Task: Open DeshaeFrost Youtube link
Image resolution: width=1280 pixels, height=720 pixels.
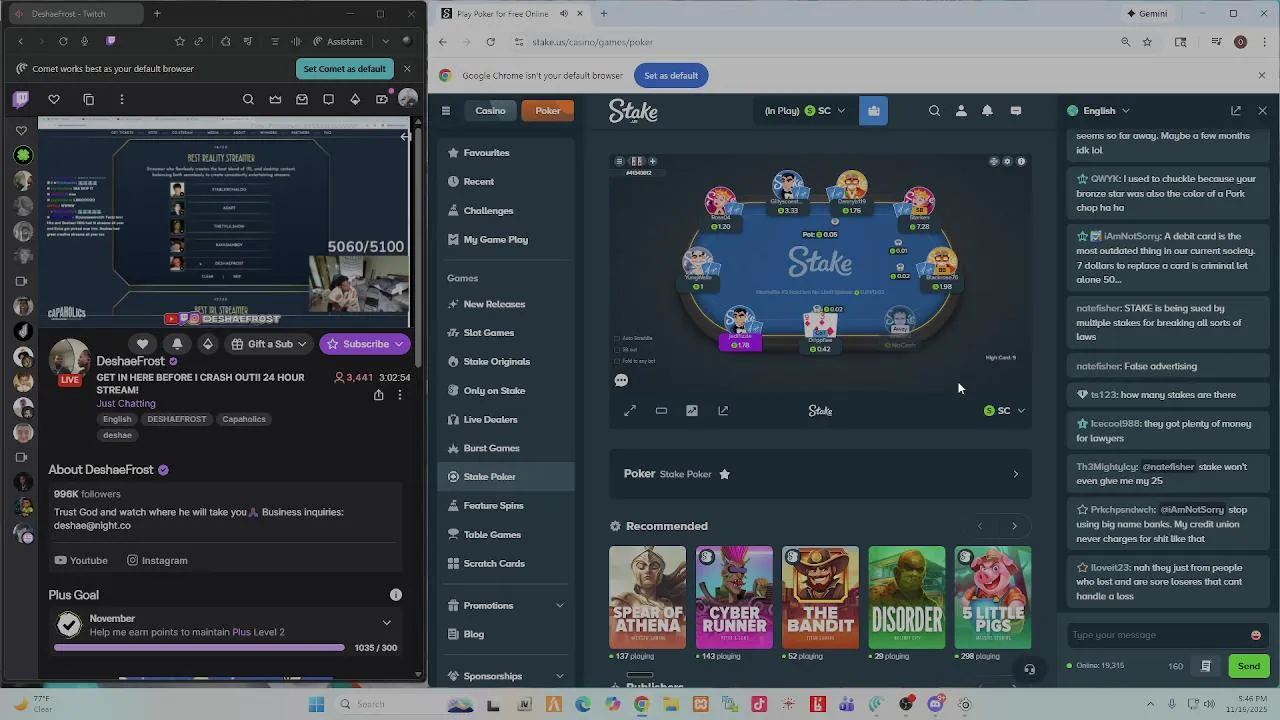Action: (81, 561)
